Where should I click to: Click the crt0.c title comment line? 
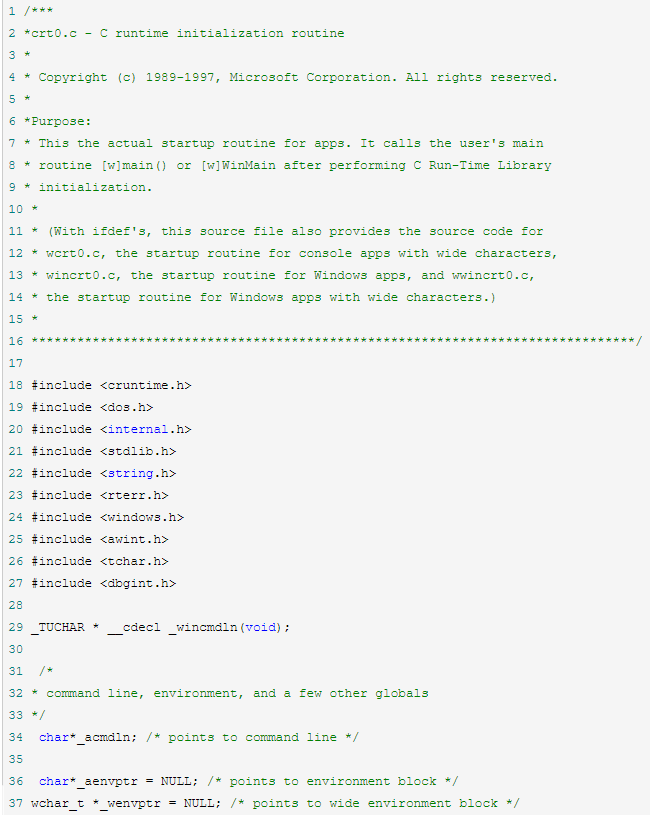(184, 33)
